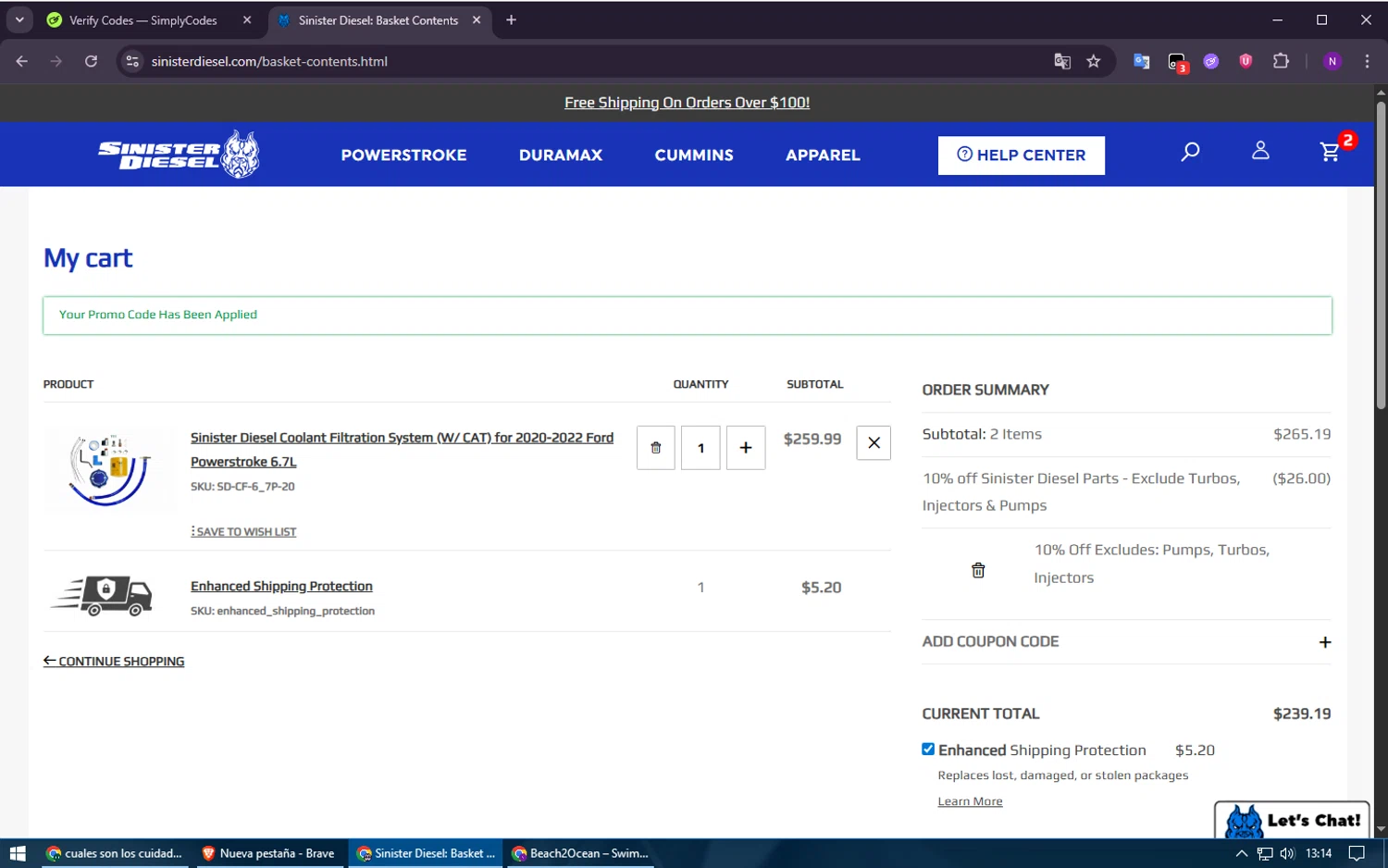Click the translate page icon in address bar
The height and width of the screenshot is (868, 1388).
[1062, 61]
